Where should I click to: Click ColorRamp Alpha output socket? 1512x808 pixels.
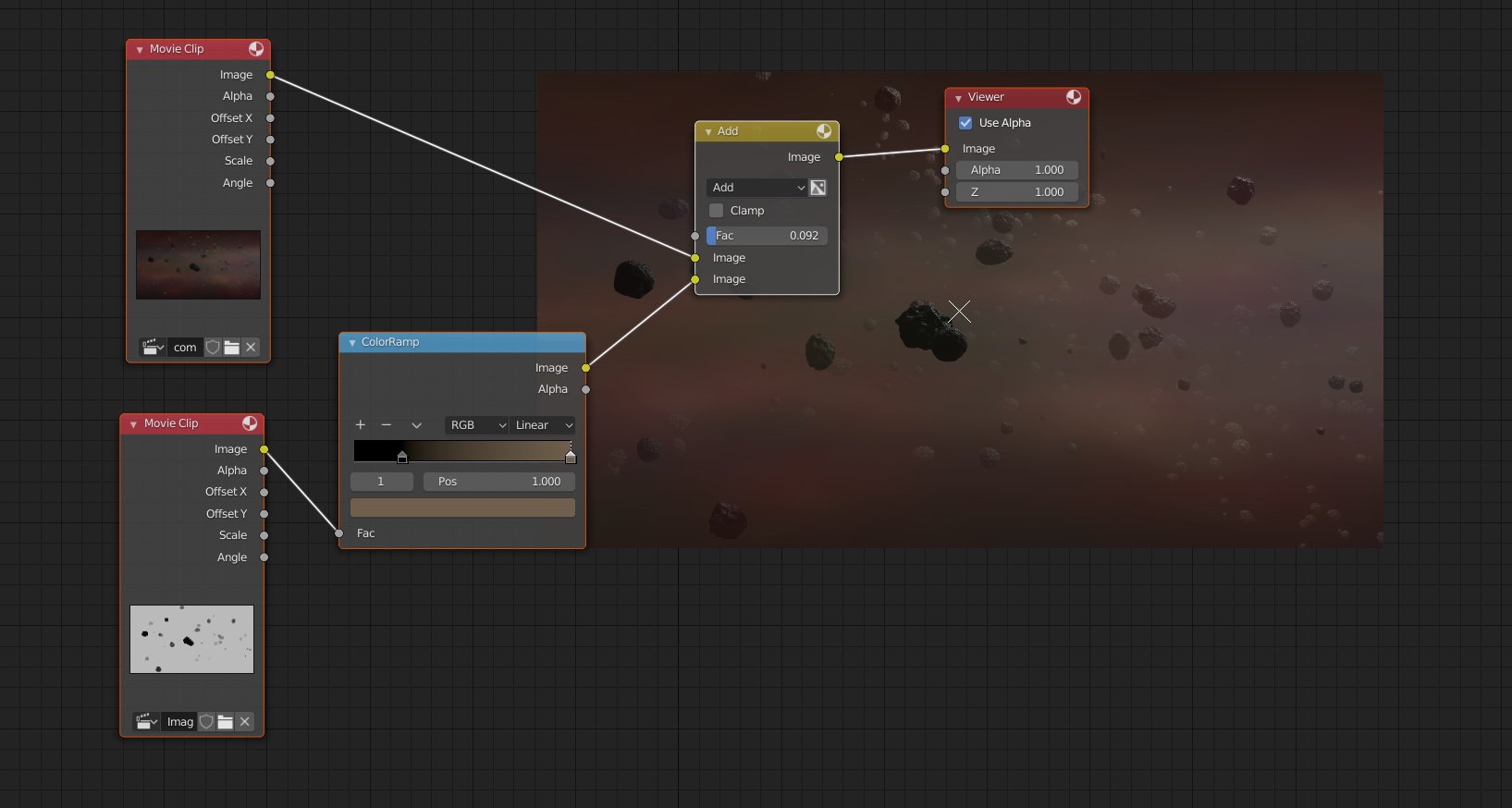point(586,389)
